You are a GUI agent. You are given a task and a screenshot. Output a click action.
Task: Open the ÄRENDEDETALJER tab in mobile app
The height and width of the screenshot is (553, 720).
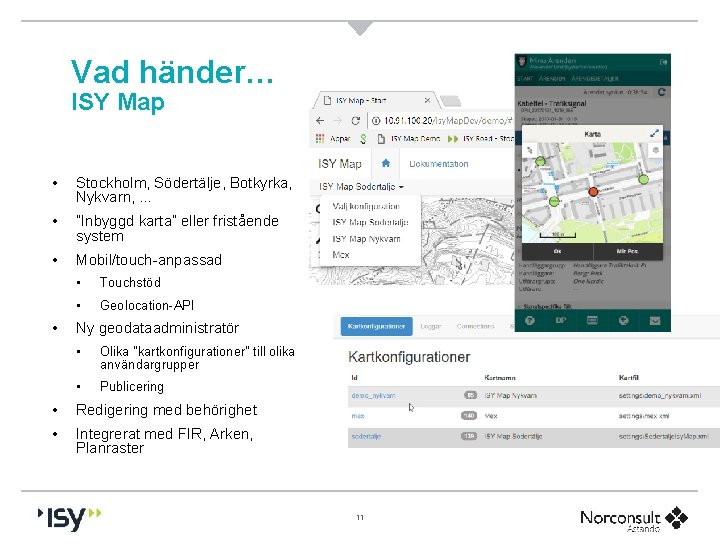[x=595, y=79]
